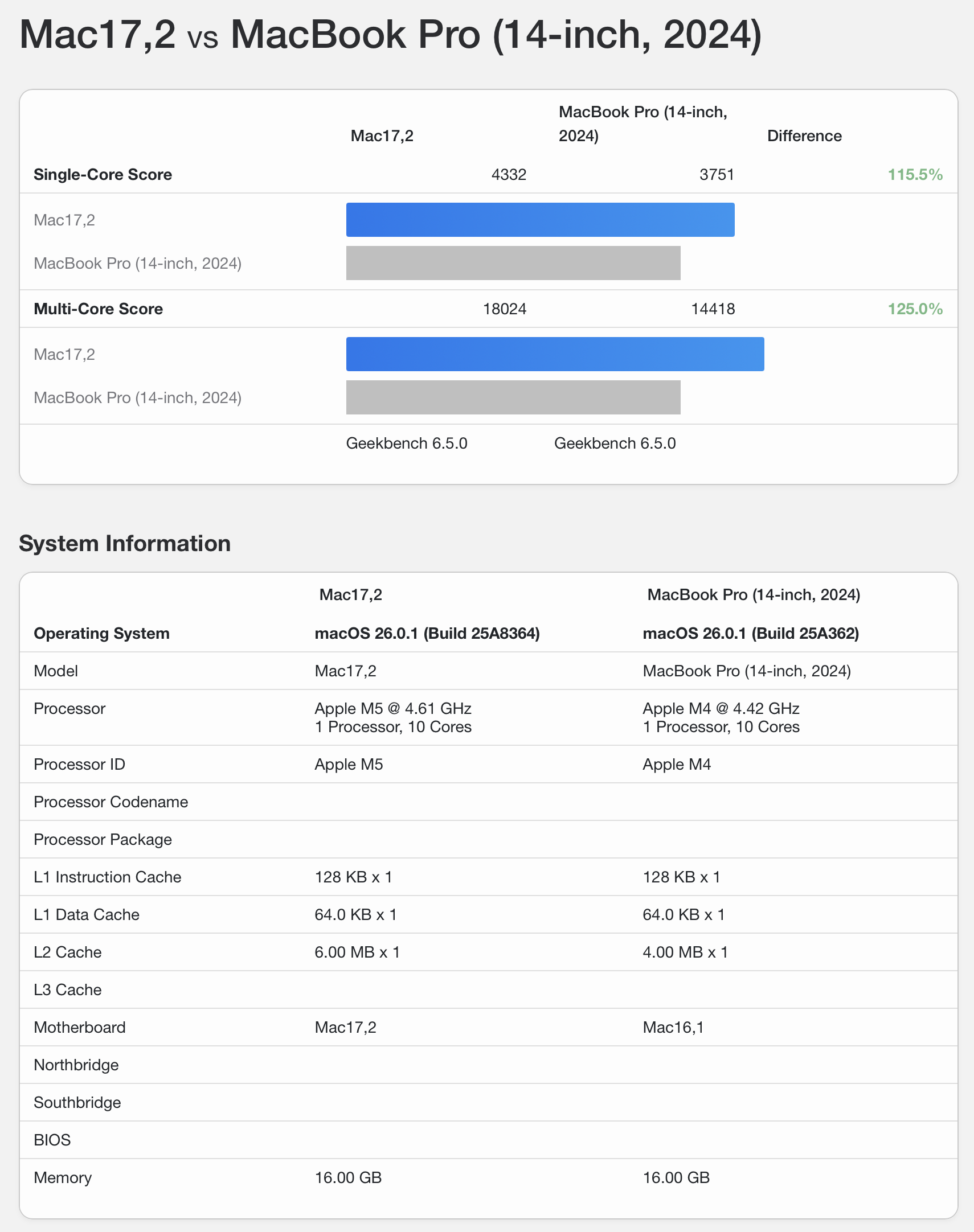Click the Memory row label
974x1232 pixels.
click(x=63, y=1178)
